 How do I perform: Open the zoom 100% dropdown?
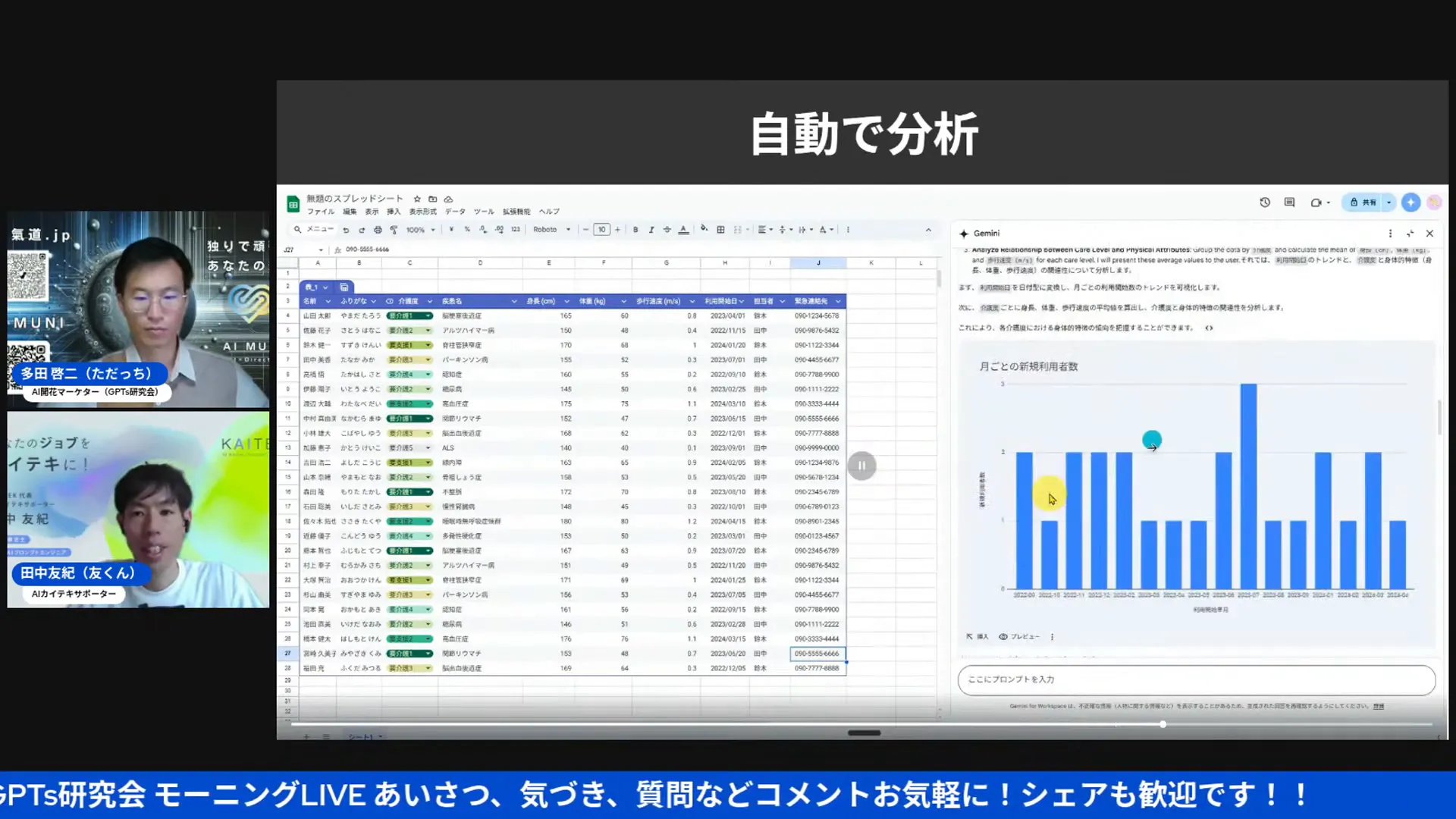(421, 230)
